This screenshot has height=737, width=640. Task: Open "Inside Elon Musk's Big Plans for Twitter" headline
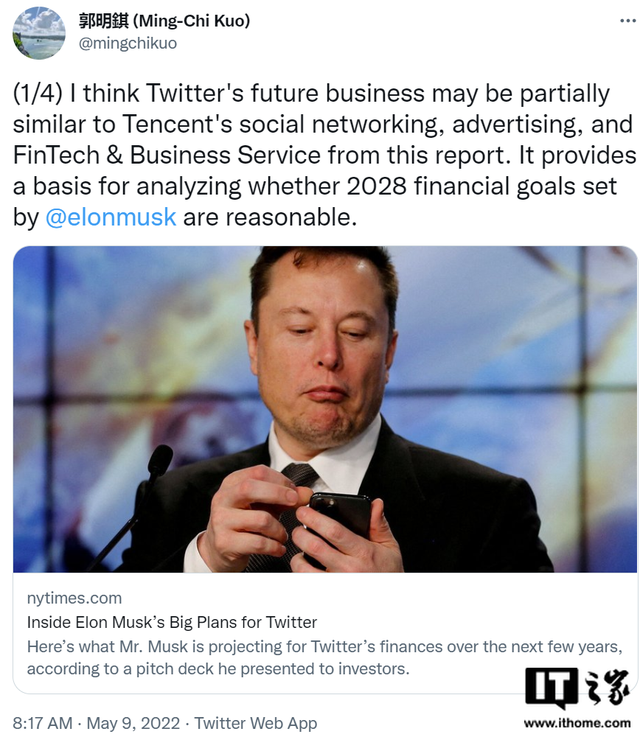click(x=172, y=622)
